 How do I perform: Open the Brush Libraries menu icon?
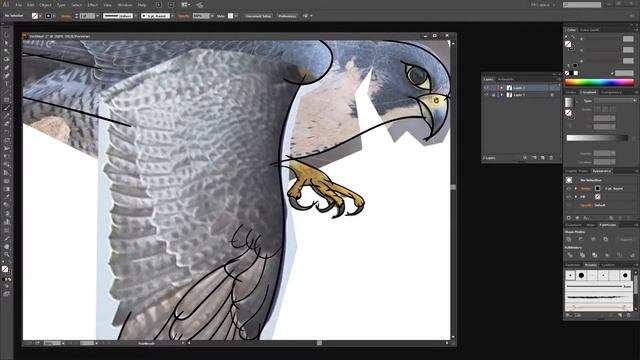569,315
